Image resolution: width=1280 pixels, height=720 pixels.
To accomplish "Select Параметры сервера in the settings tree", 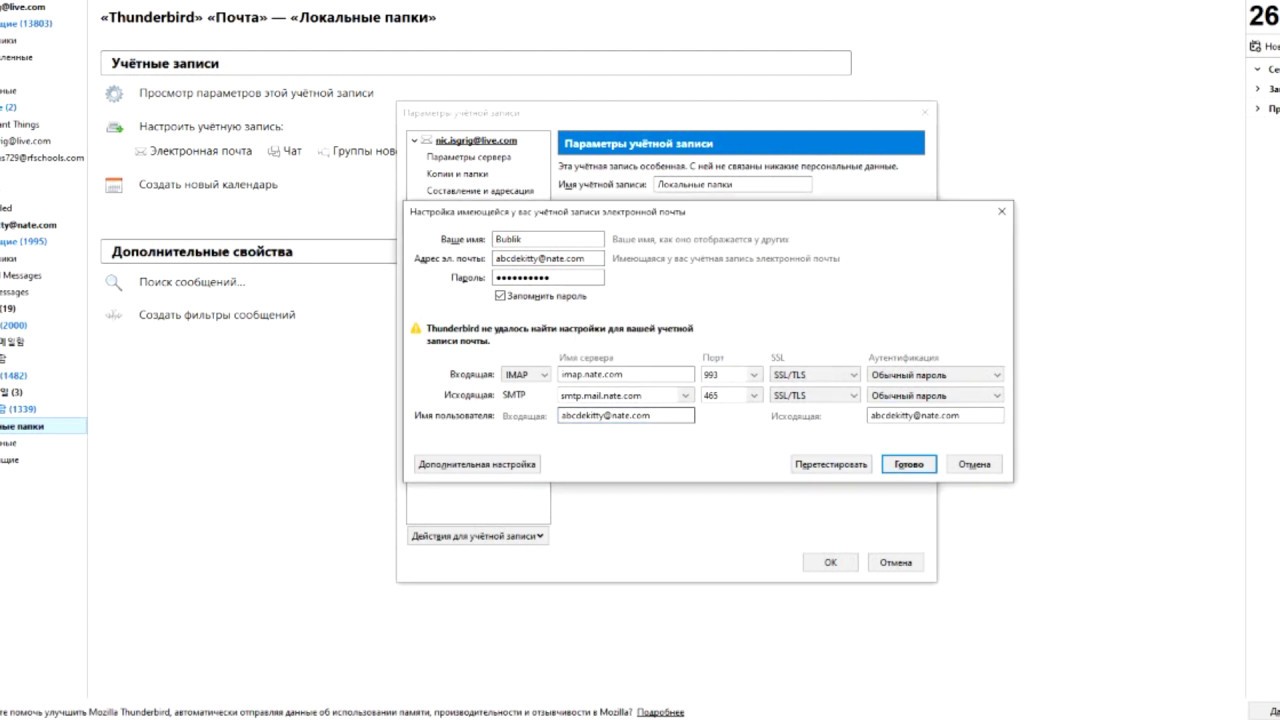I will (x=468, y=157).
